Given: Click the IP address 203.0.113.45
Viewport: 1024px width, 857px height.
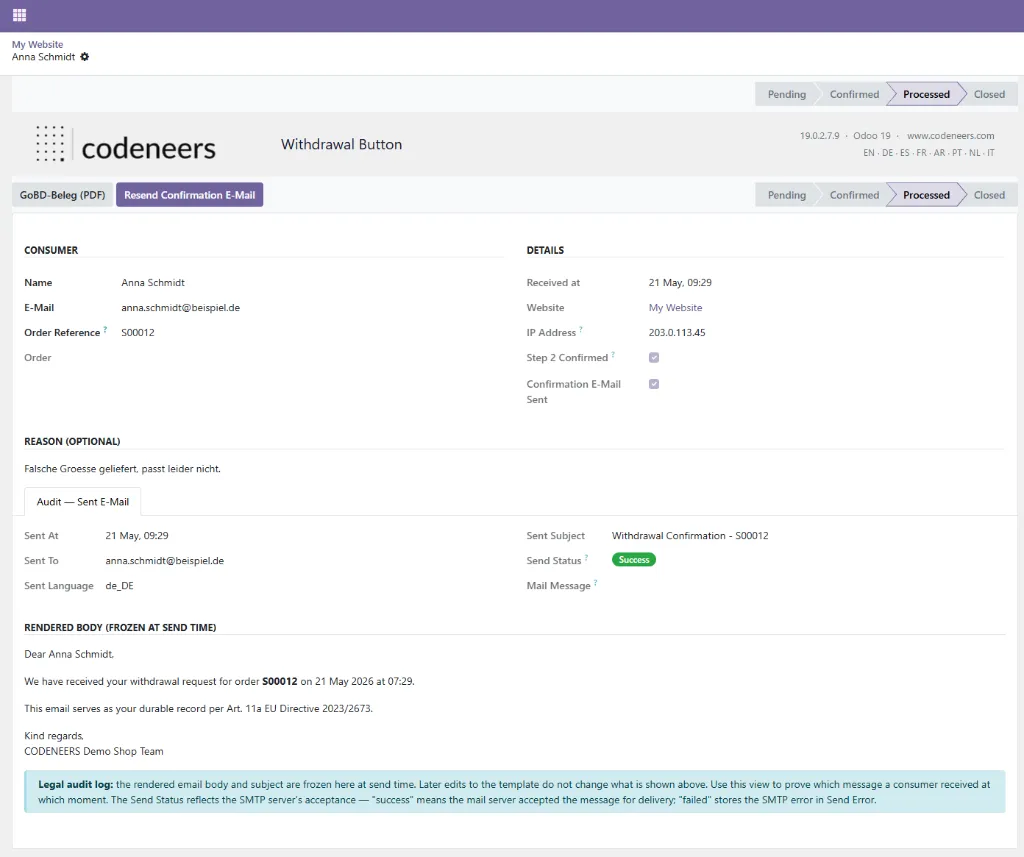Looking at the screenshot, I should [677, 332].
